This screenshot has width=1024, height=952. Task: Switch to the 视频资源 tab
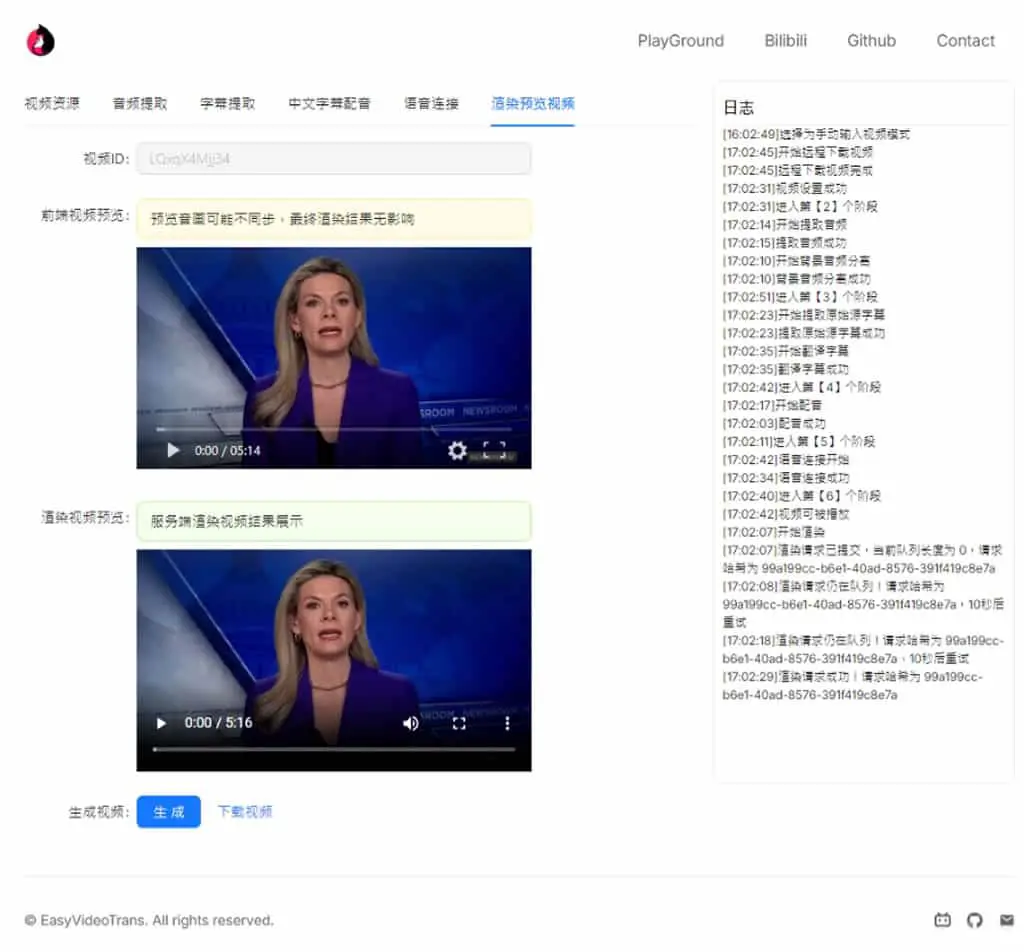click(x=52, y=103)
